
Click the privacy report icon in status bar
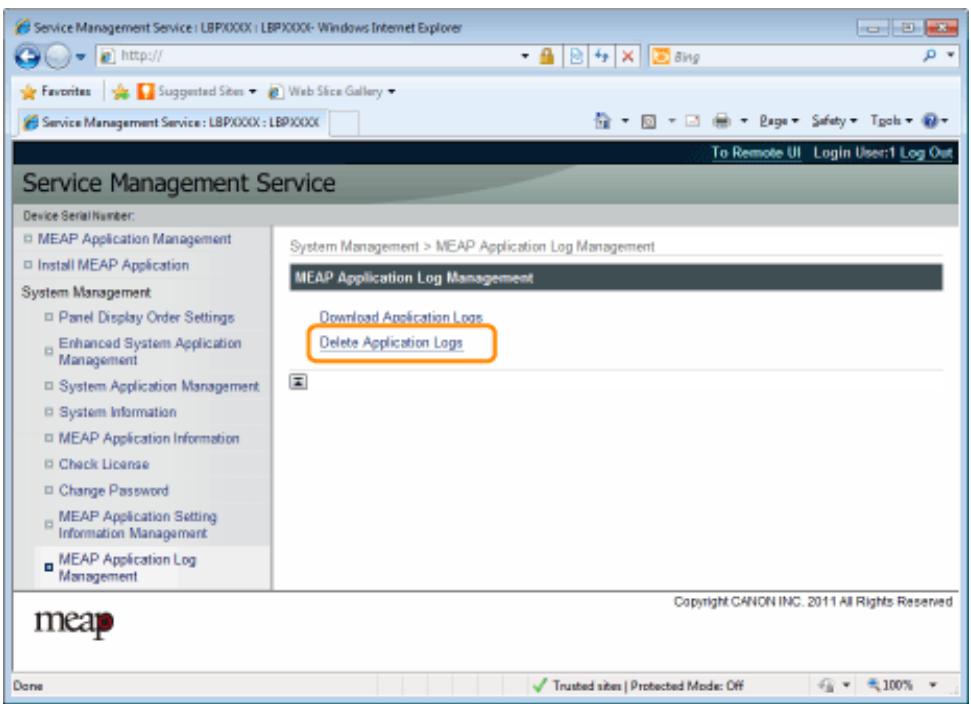[825, 685]
